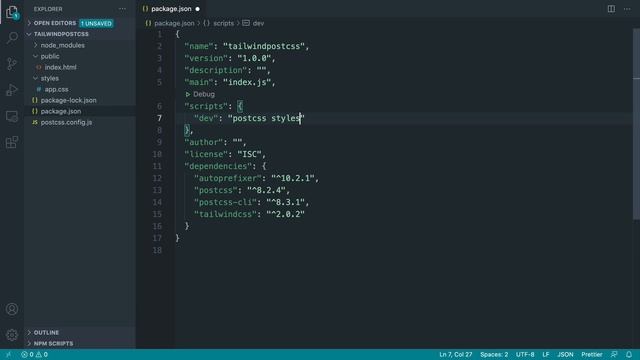
Task: Change indentation via Spaces: 2
Action: click(x=494, y=354)
